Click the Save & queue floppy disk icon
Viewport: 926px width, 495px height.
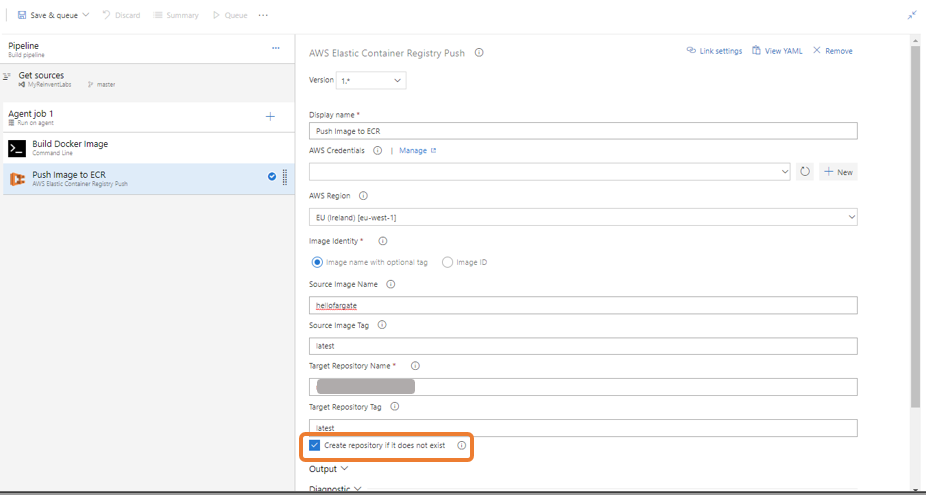point(22,15)
